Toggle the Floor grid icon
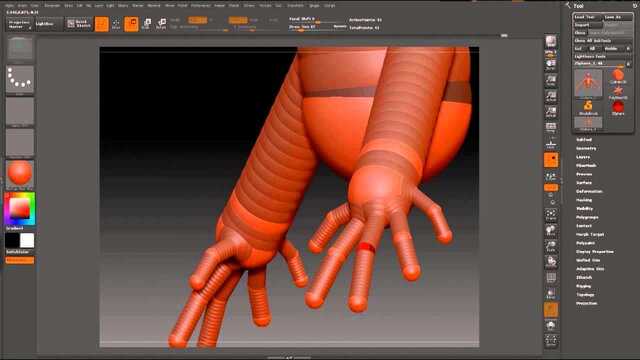This screenshot has width=640, height=360. tap(551, 144)
